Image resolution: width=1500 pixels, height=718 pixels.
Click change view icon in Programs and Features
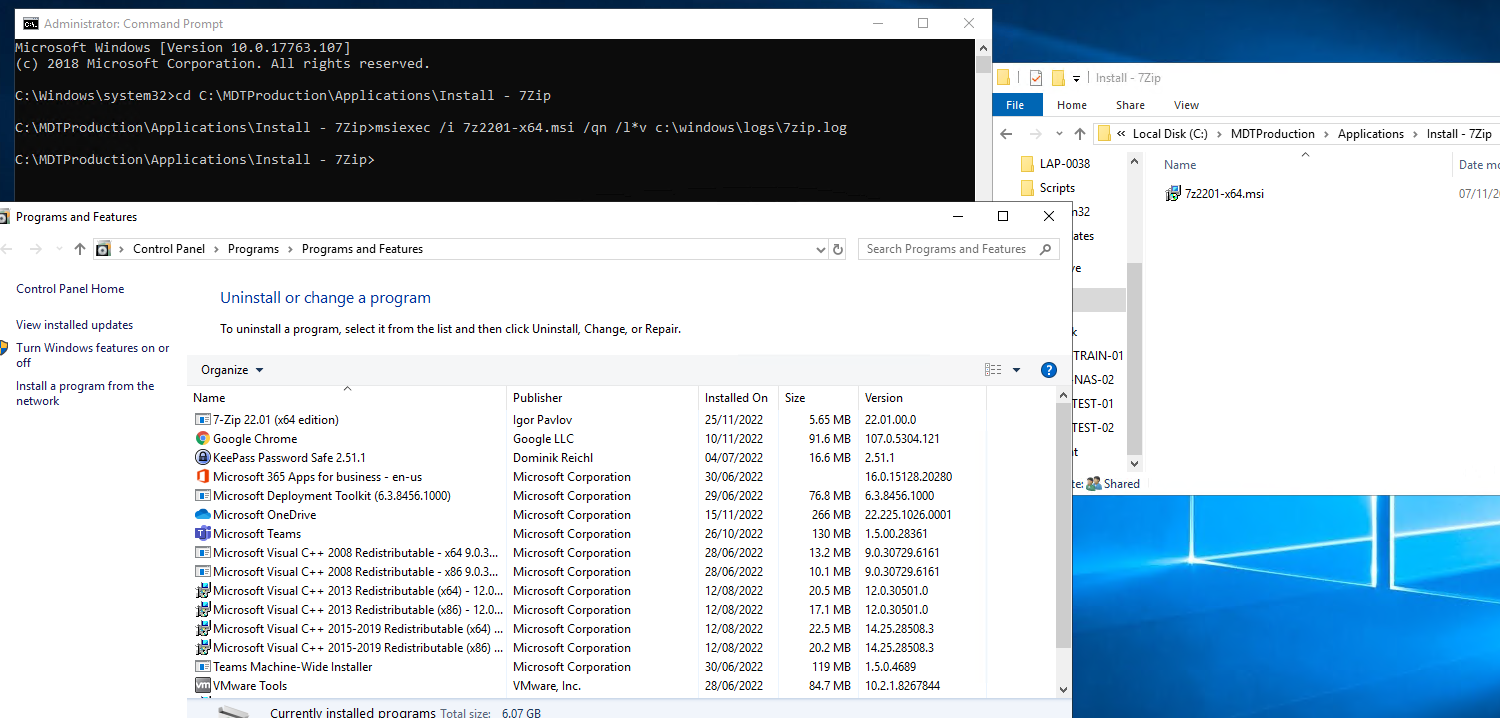(993, 370)
